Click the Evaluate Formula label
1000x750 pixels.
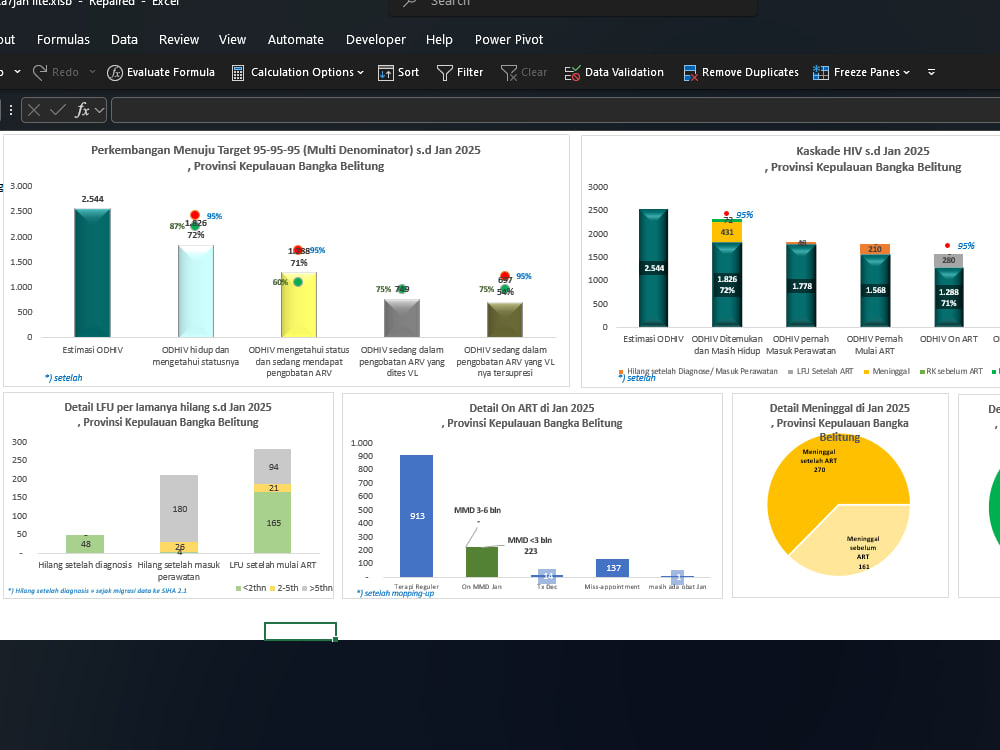tap(171, 72)
